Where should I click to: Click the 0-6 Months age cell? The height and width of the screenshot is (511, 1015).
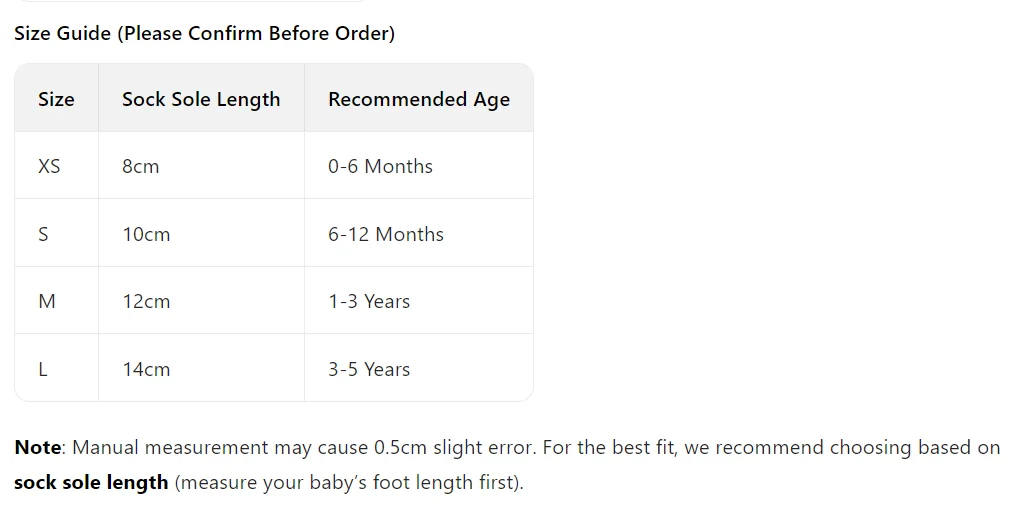[419, 166]
